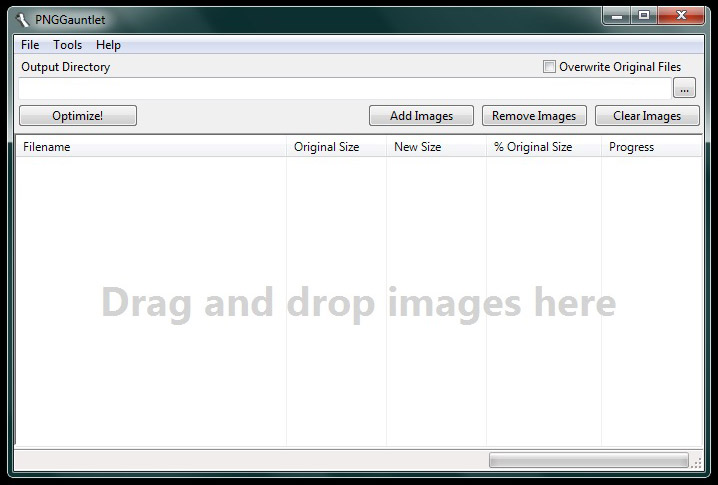Sort by the Progress column header
This screenshot has height=485, width=718.
[652, 147]
